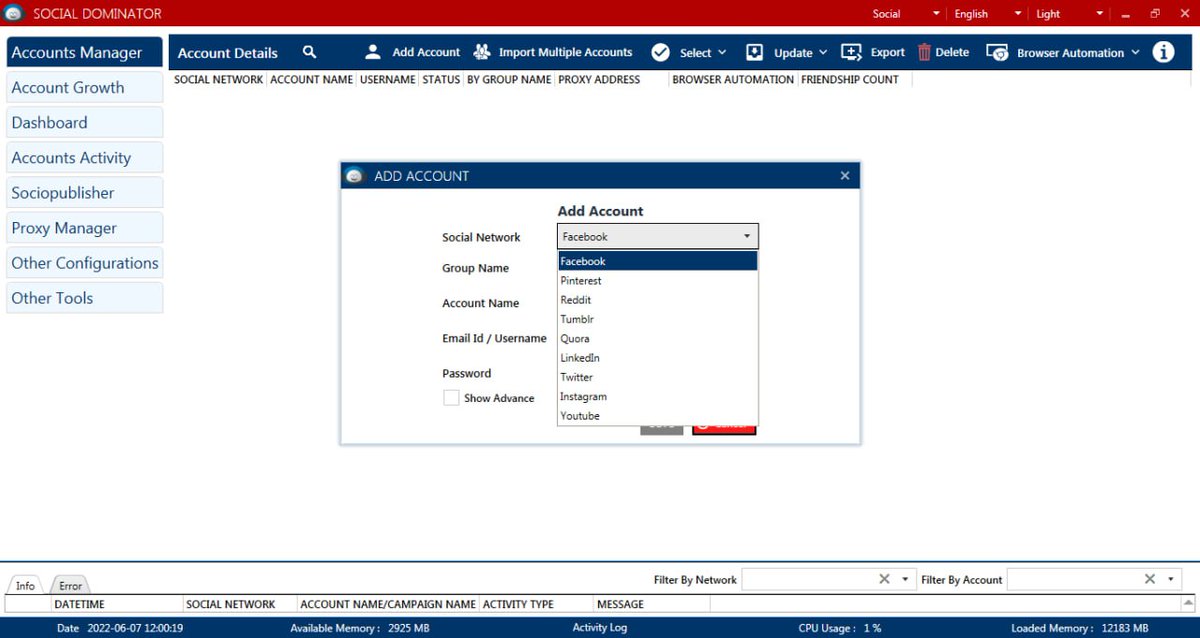Open Filter By Network dropdown arrow
Viewport: 1200px width, 638px height.
point(905,580)
